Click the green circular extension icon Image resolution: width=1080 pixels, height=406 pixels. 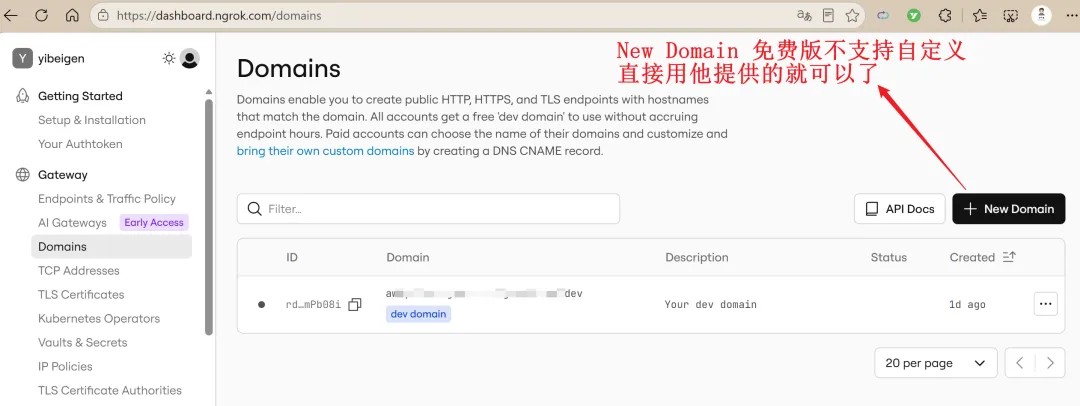pos(913,15)
